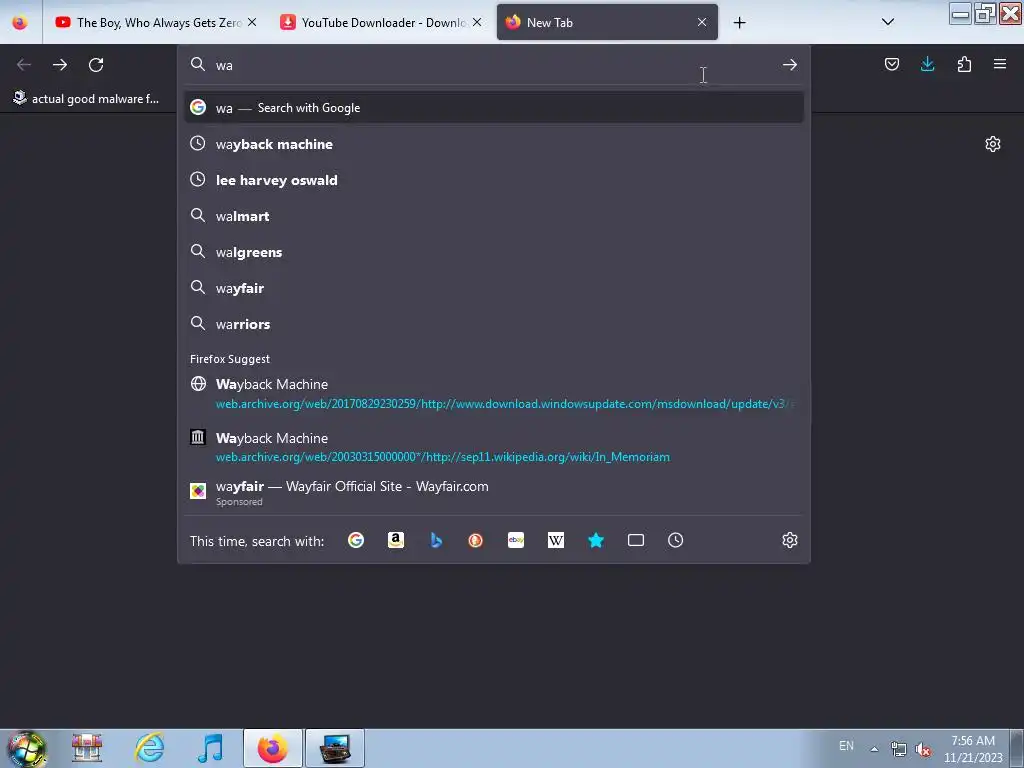Viewport: 1024px width, 768px height.
Task: Search this time with eBay icon
Action: pos(516,540)
